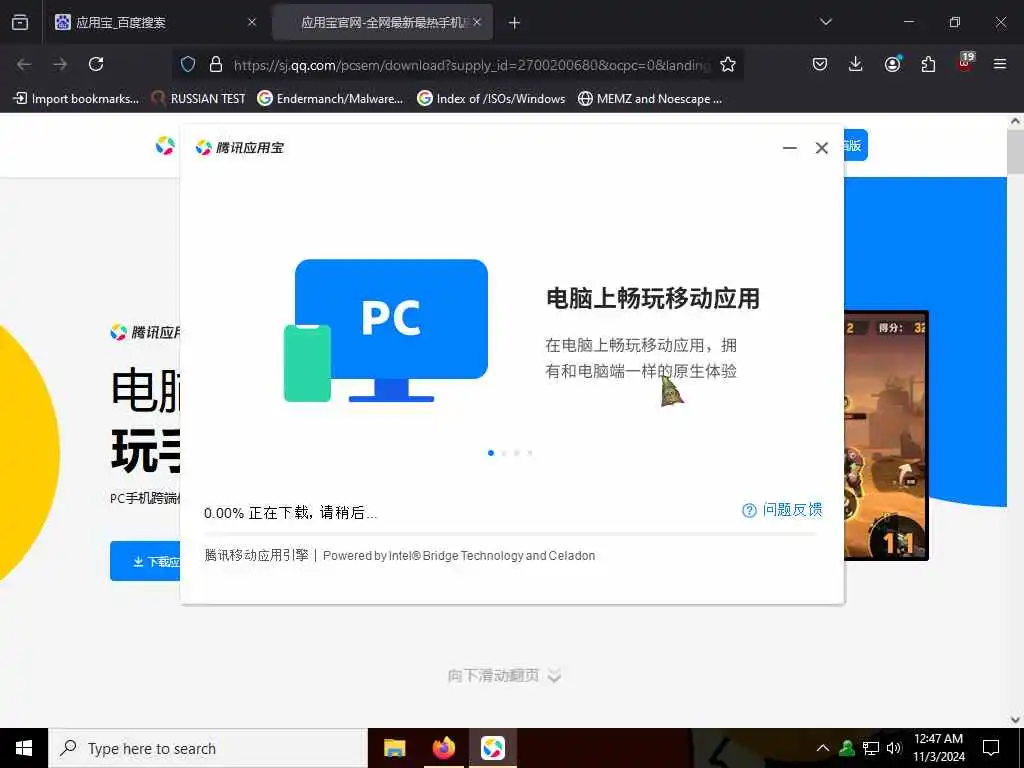Click the 问题反馈 feedback link
Screen dimensions: 1024x768
[782, 510]
